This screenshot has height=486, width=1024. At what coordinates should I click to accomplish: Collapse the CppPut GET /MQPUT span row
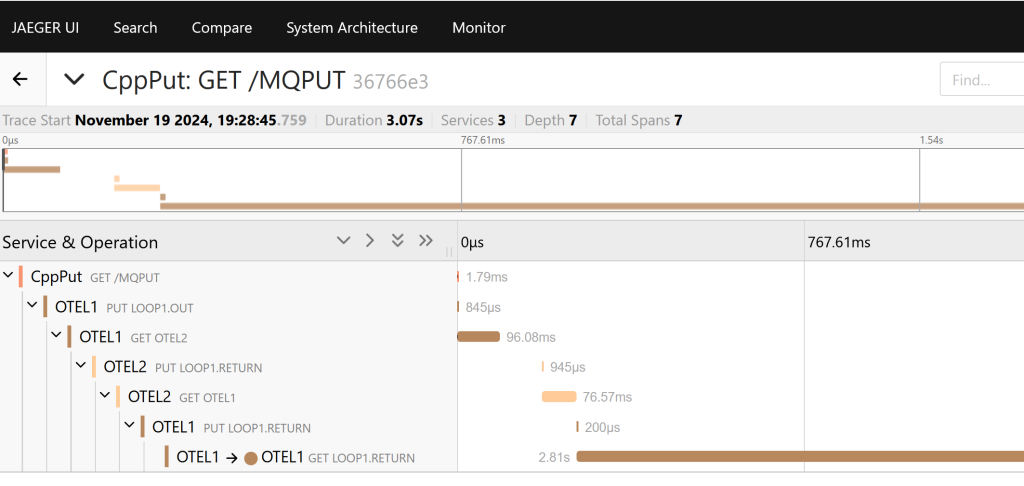[9, 277]
